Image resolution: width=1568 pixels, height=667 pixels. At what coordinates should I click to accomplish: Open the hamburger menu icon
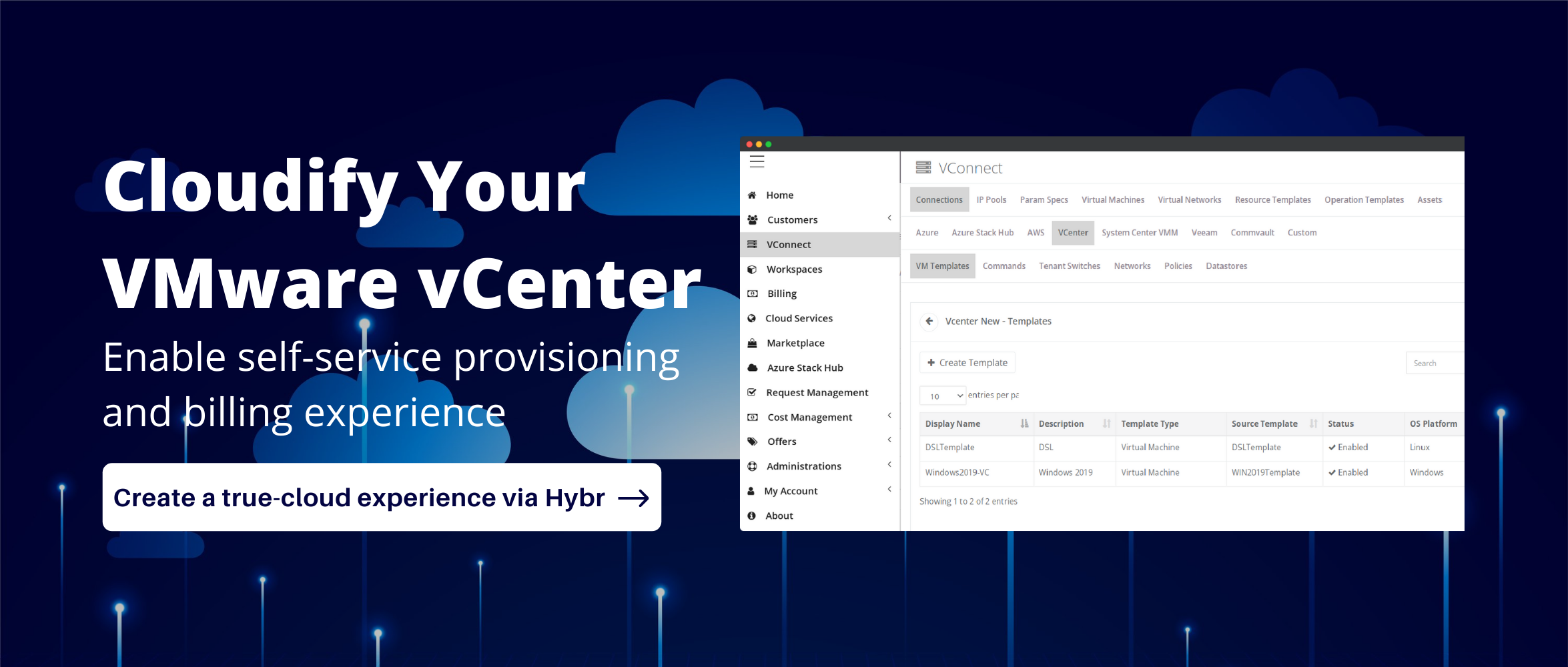click(757, 161)
